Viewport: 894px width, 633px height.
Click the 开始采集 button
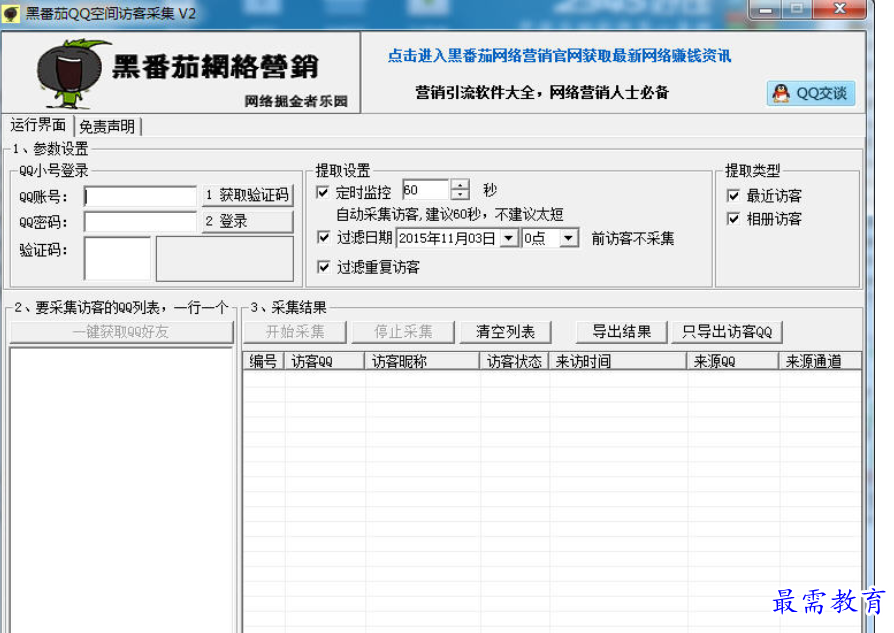click(295, 332)
